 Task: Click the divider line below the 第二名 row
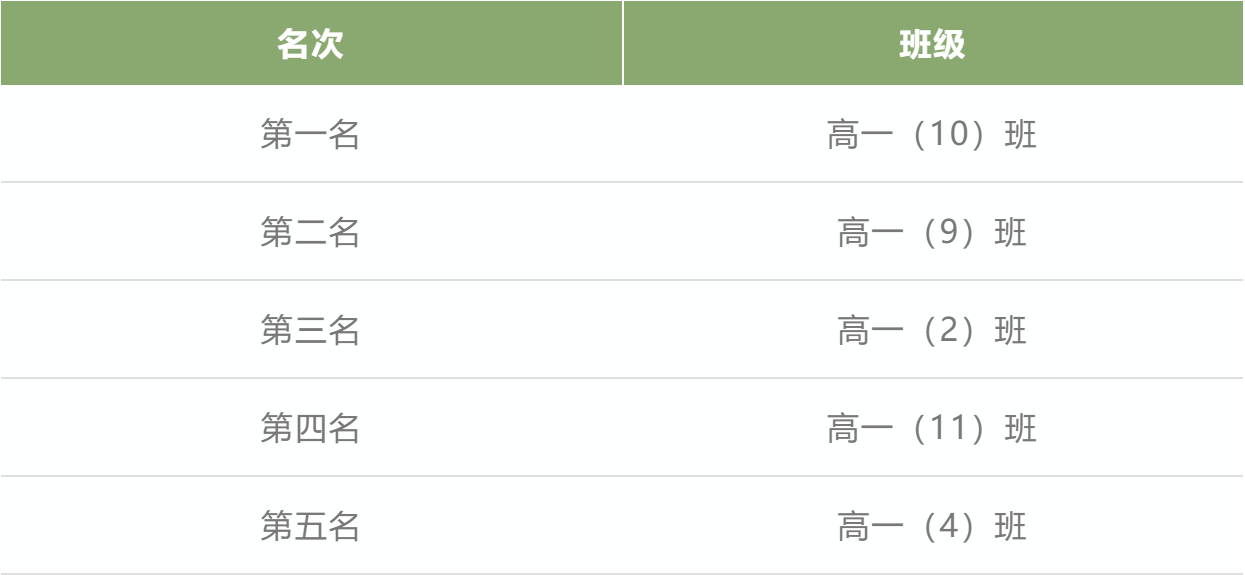[x=622, y=280]
